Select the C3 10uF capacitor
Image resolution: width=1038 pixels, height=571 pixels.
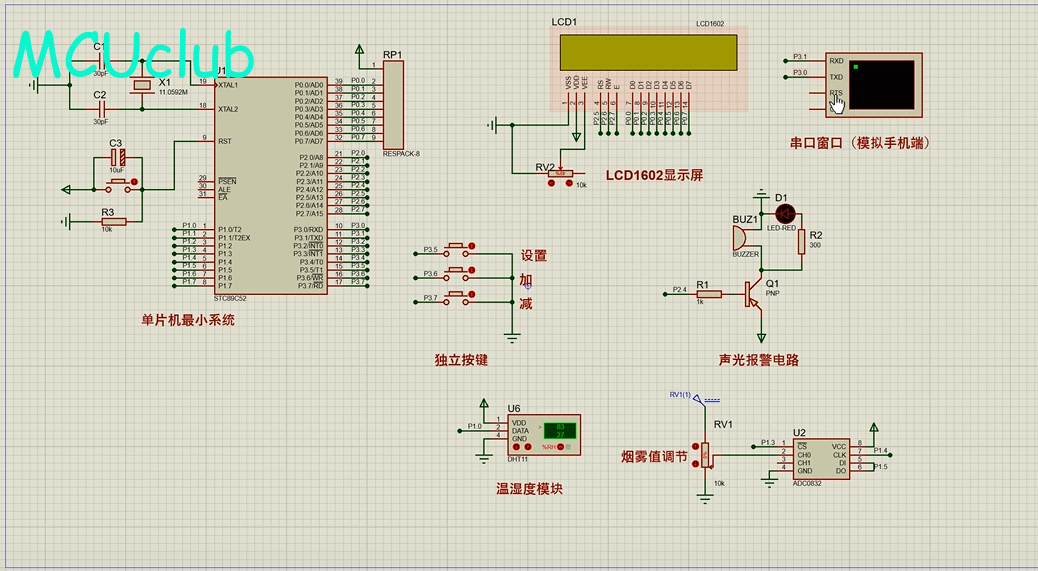point(118,157)
